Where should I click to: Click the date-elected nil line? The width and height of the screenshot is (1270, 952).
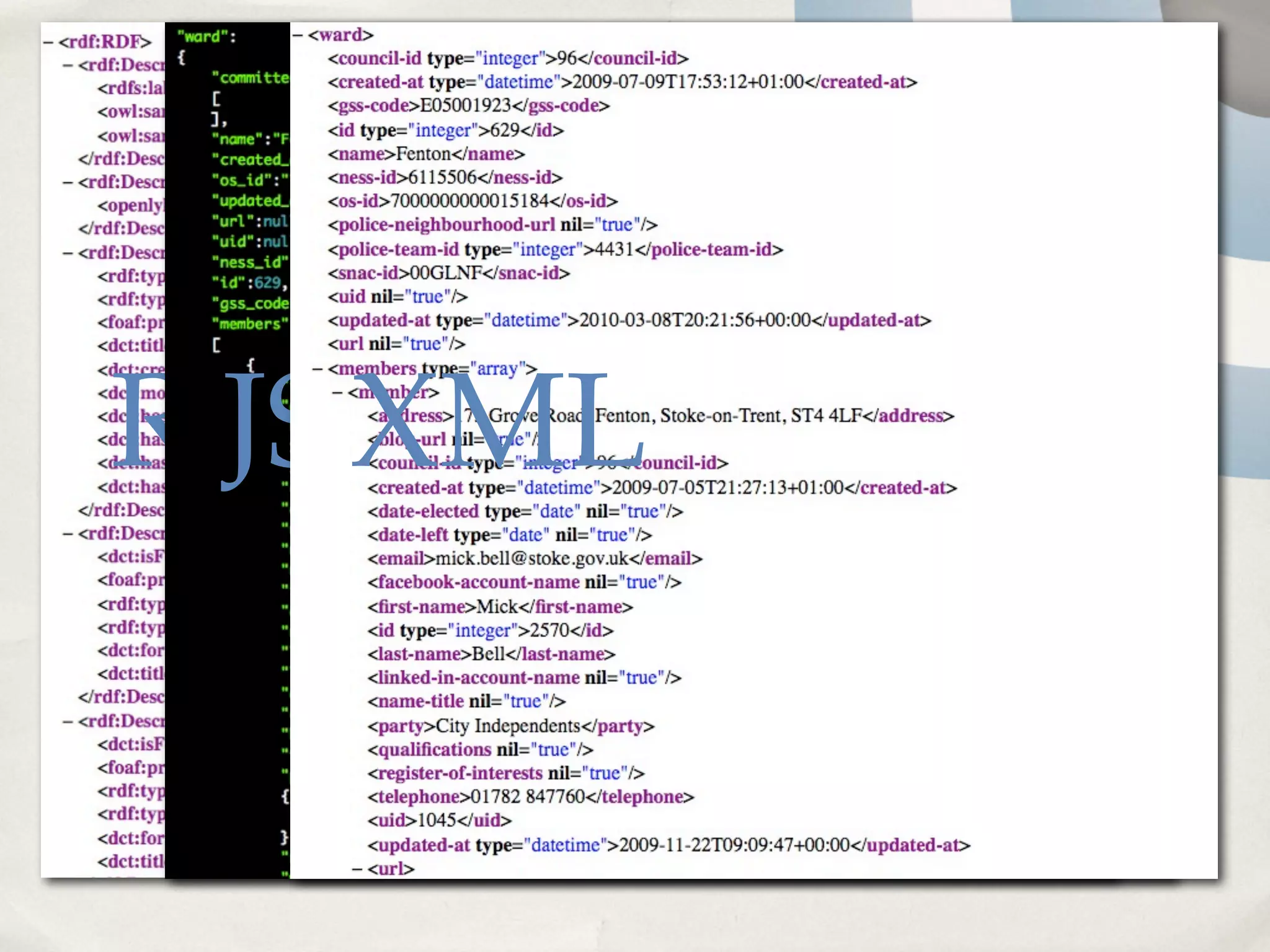tap(525, 511)
